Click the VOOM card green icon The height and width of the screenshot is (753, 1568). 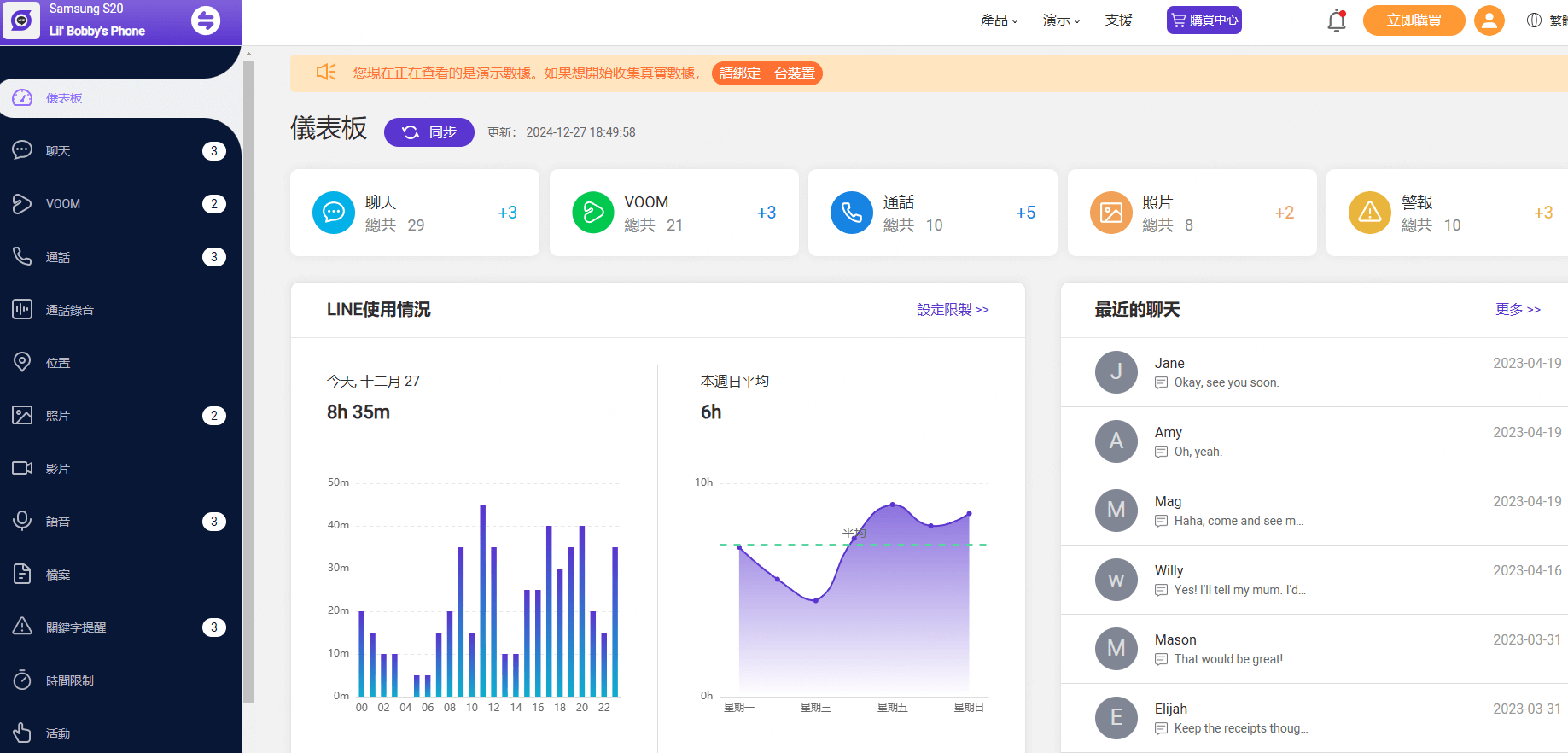(x=593, y=213)
